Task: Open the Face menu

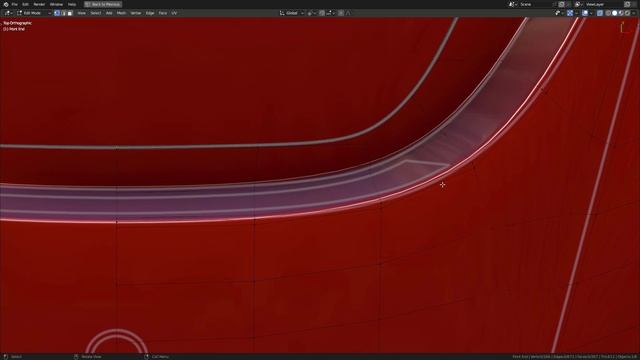Action: (x=163, y=13)
